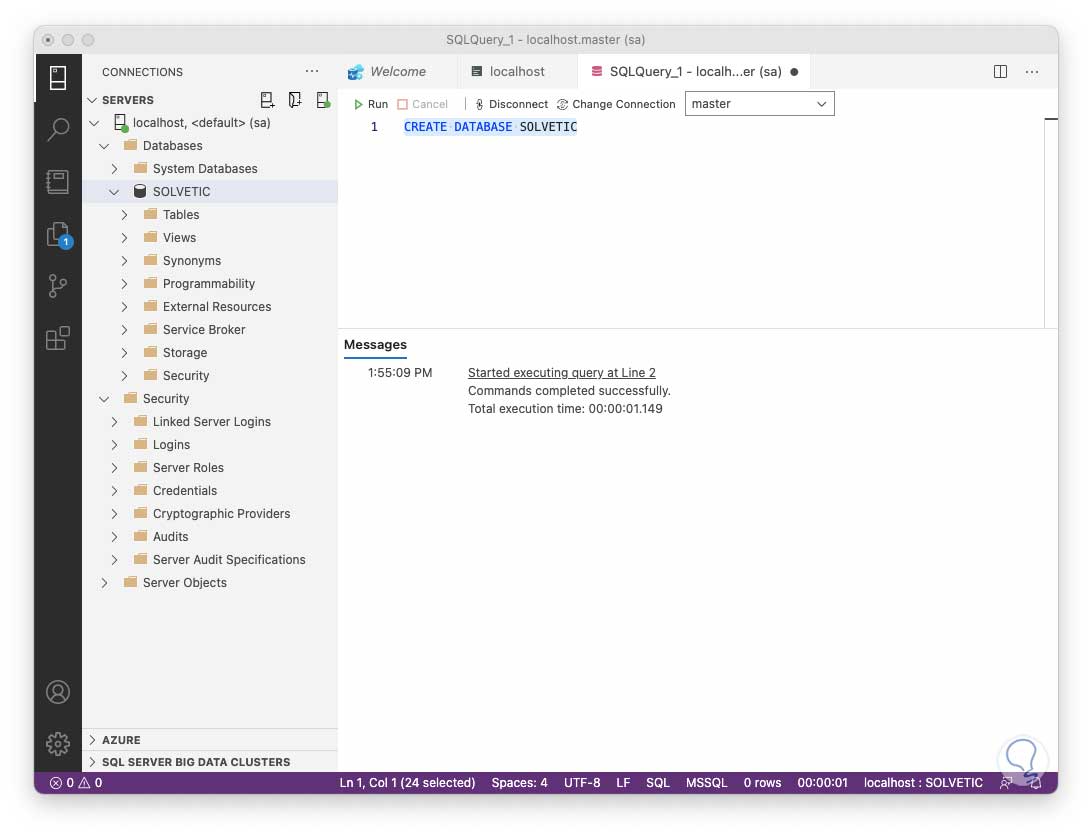The image size is (1092, 836).
Task: Toggle split editor layout icon
Action: [1000, 72]
